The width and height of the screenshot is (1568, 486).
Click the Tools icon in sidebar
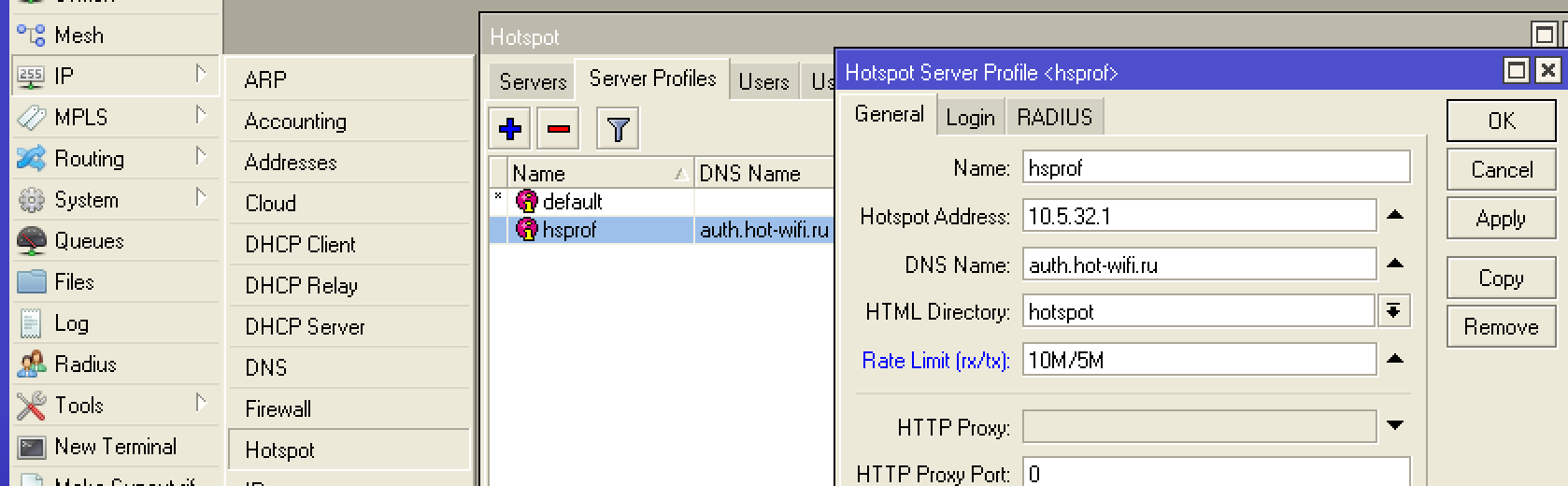[x=31, y=406]
